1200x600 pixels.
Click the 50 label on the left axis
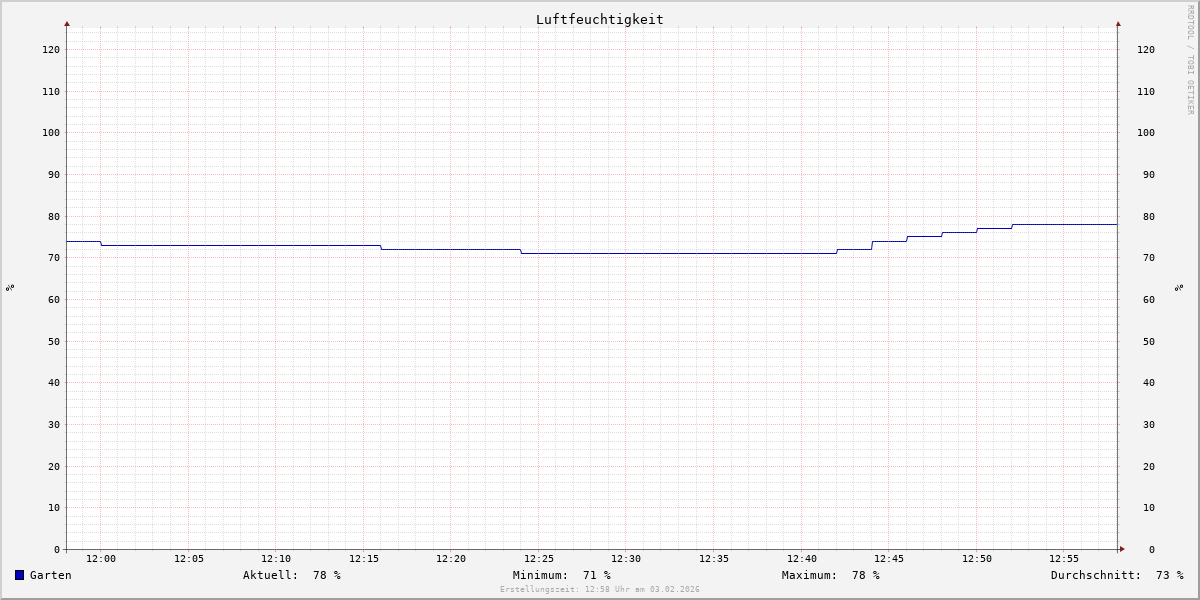[54, 341]
